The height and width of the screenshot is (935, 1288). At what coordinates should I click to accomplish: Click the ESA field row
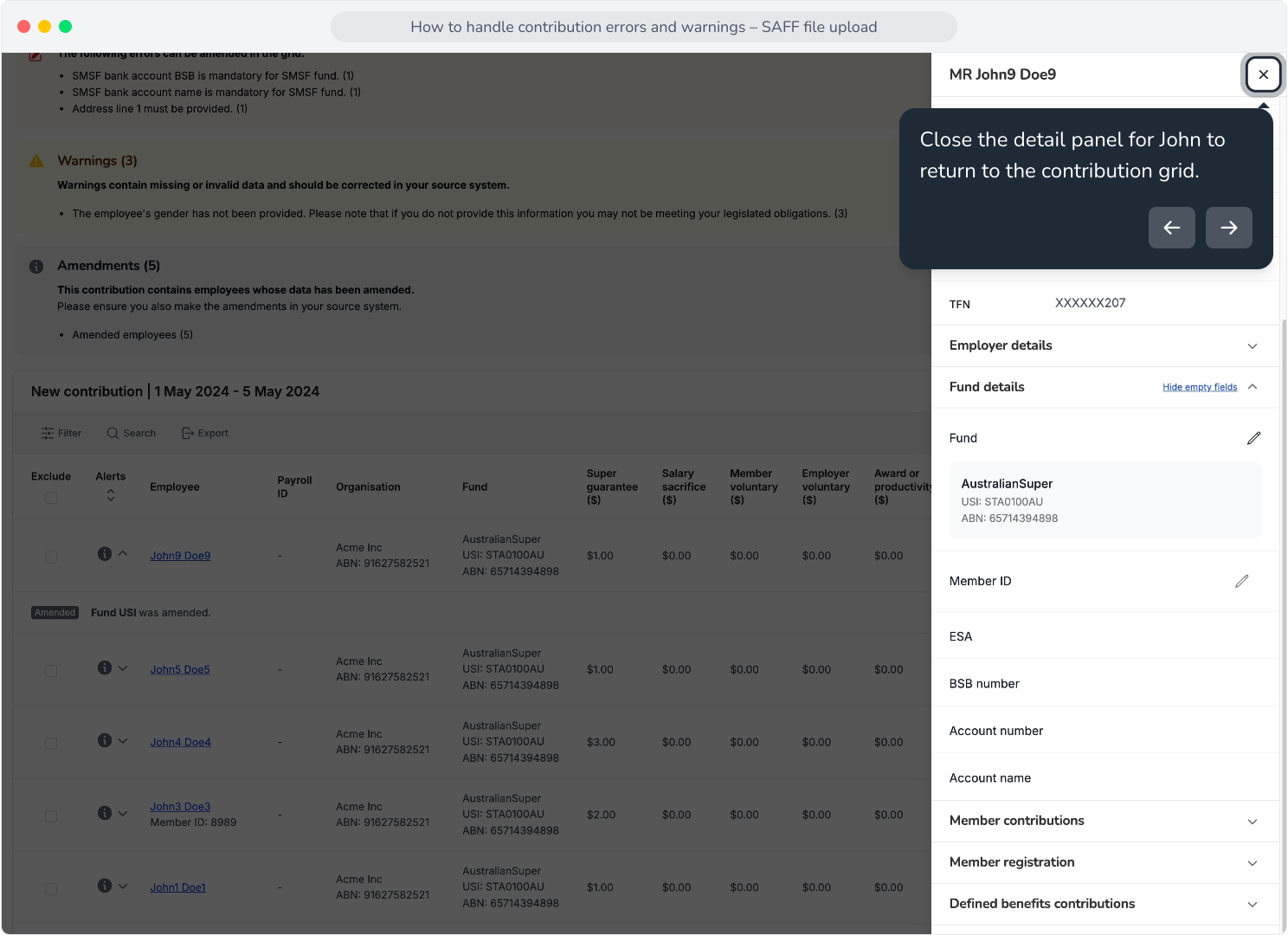[1105, 636]
